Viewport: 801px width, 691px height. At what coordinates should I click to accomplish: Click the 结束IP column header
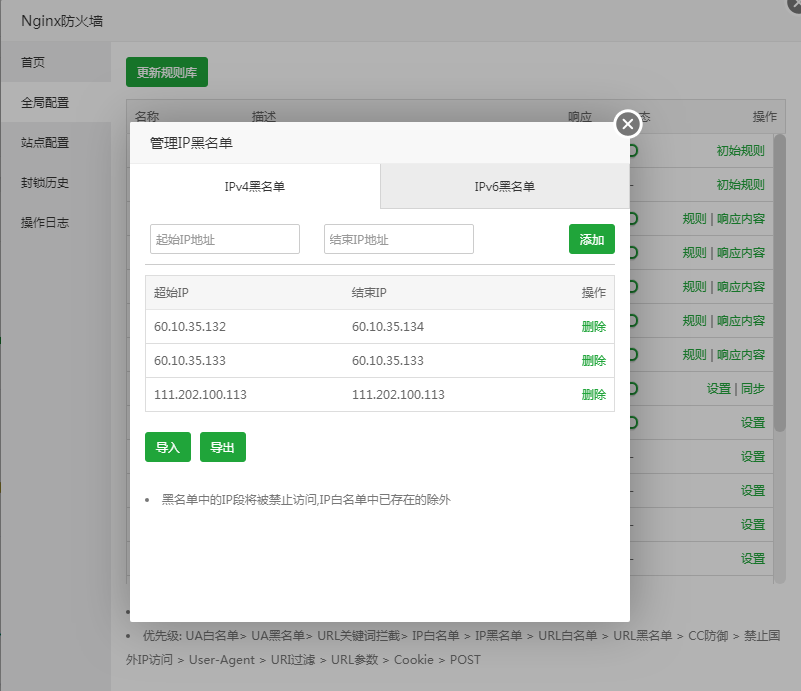369,293
